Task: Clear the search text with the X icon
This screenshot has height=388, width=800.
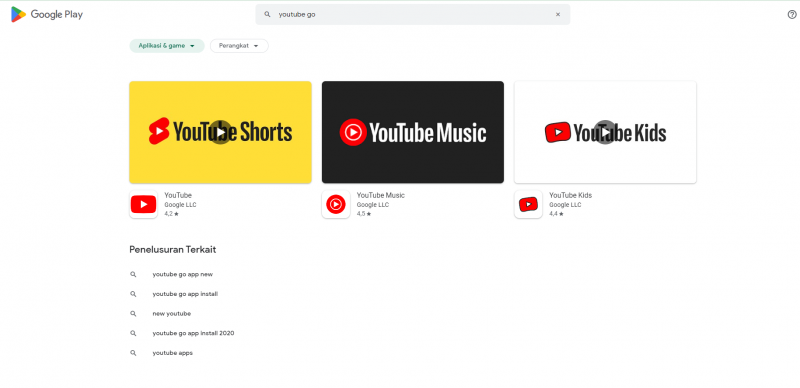Action: pos(558,14)
